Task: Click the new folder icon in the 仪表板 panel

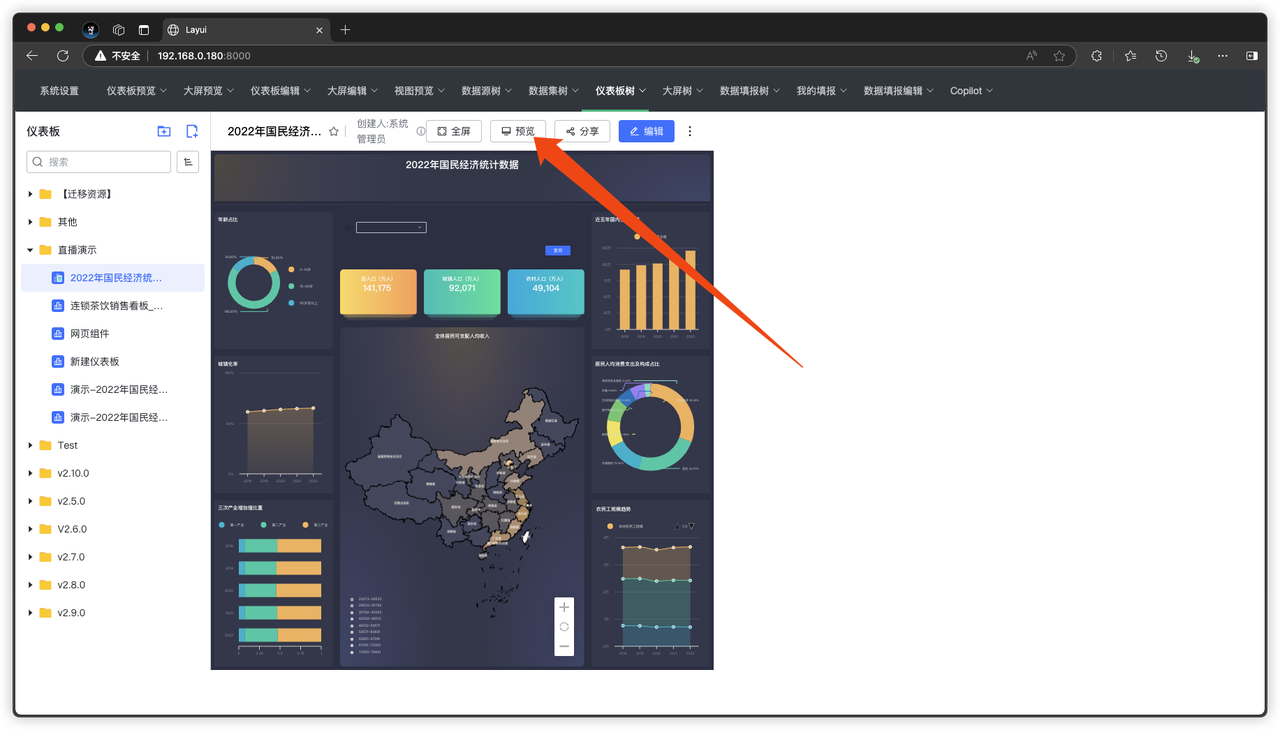Action: coord(164,131)
